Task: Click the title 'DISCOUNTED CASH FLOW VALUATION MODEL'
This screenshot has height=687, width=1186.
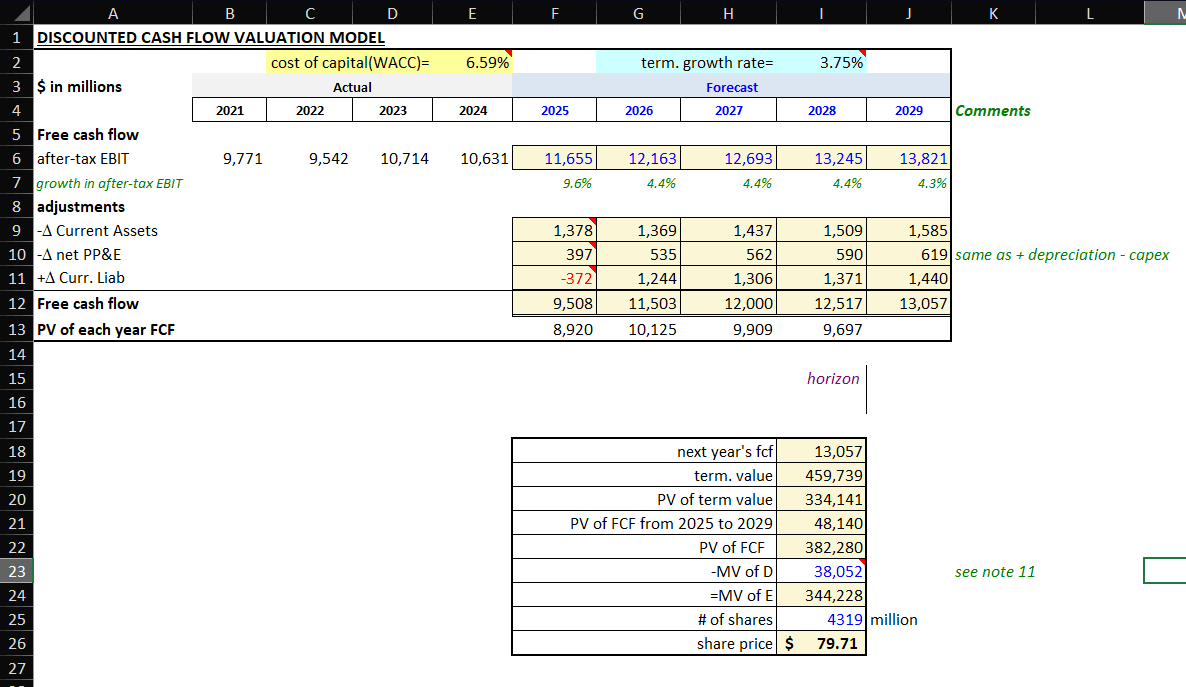Action: (211, 38)
